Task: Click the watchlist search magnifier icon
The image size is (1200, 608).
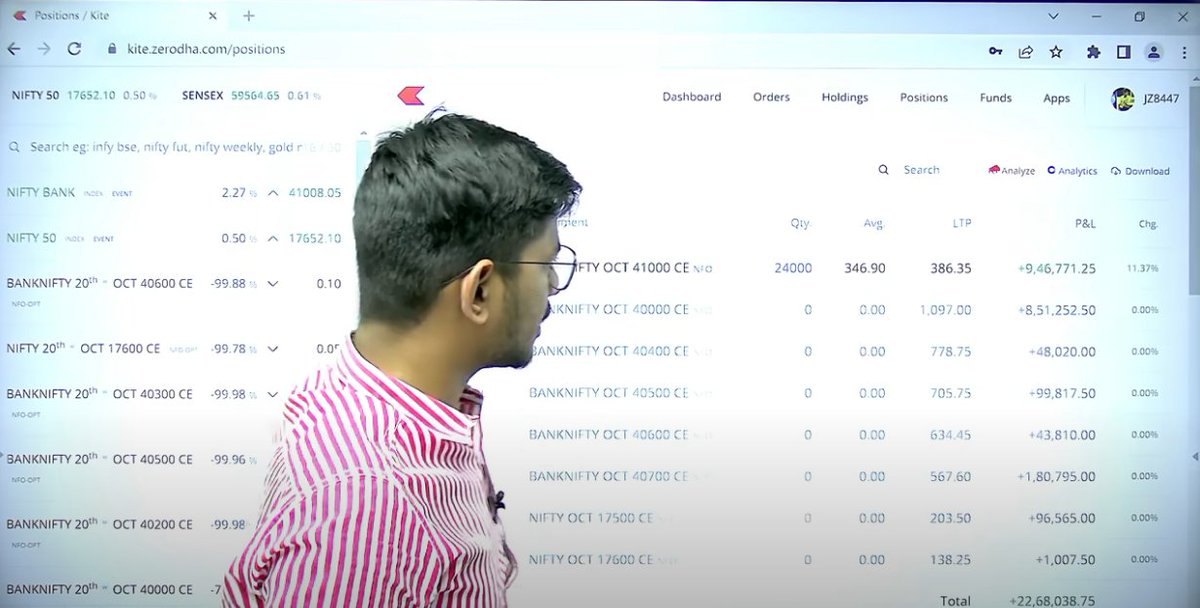Action: pyautogui.click(x=15, y=147)
